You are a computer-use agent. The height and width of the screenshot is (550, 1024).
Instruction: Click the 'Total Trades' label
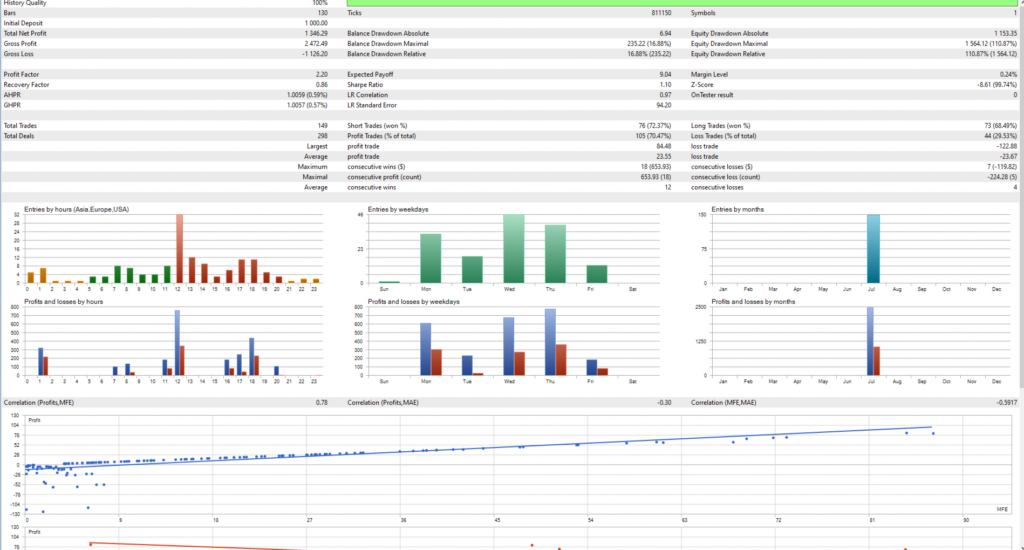pos(20,125)
